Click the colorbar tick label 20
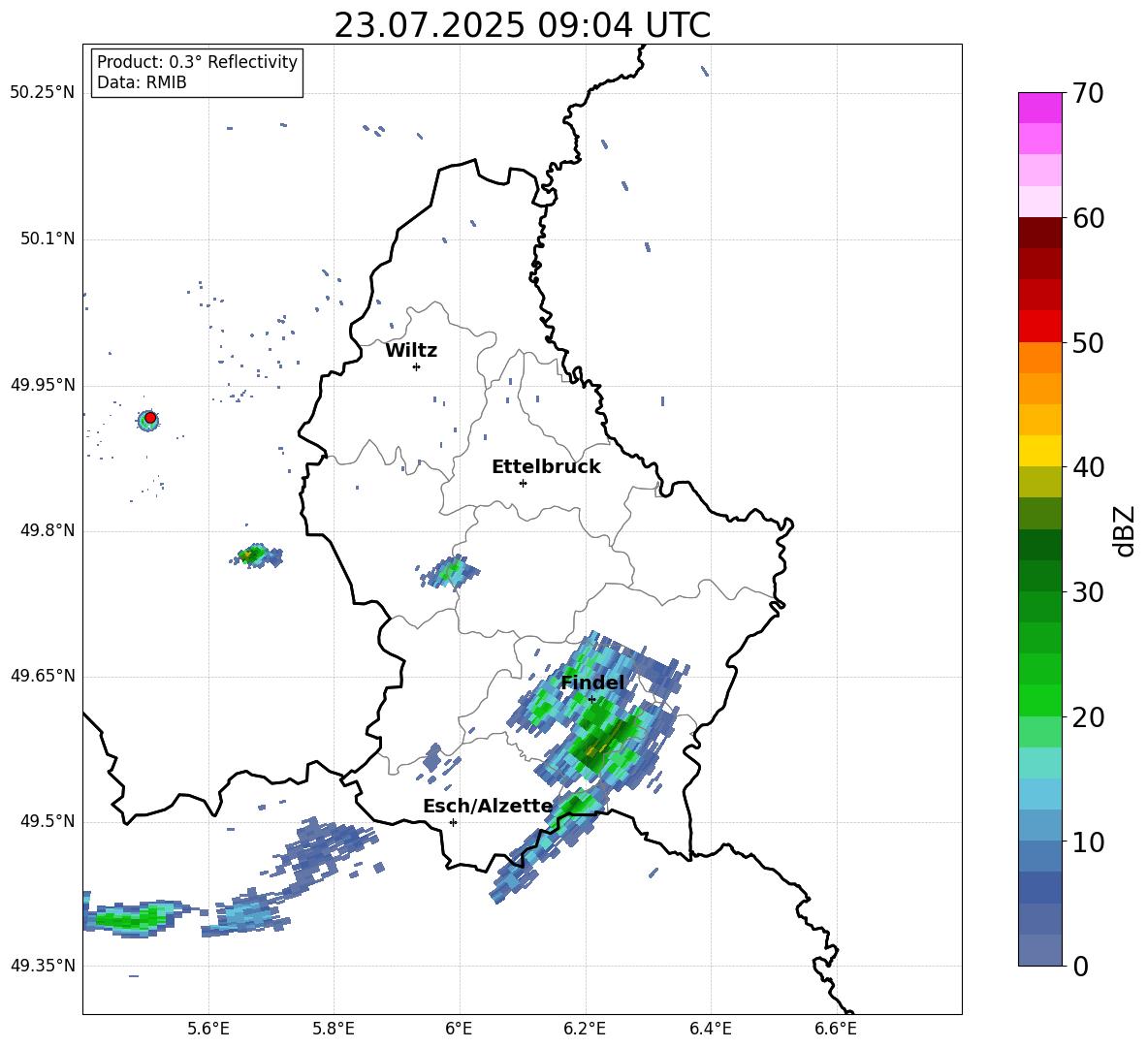The image size is (1148, 1048). coord(1088,717)
